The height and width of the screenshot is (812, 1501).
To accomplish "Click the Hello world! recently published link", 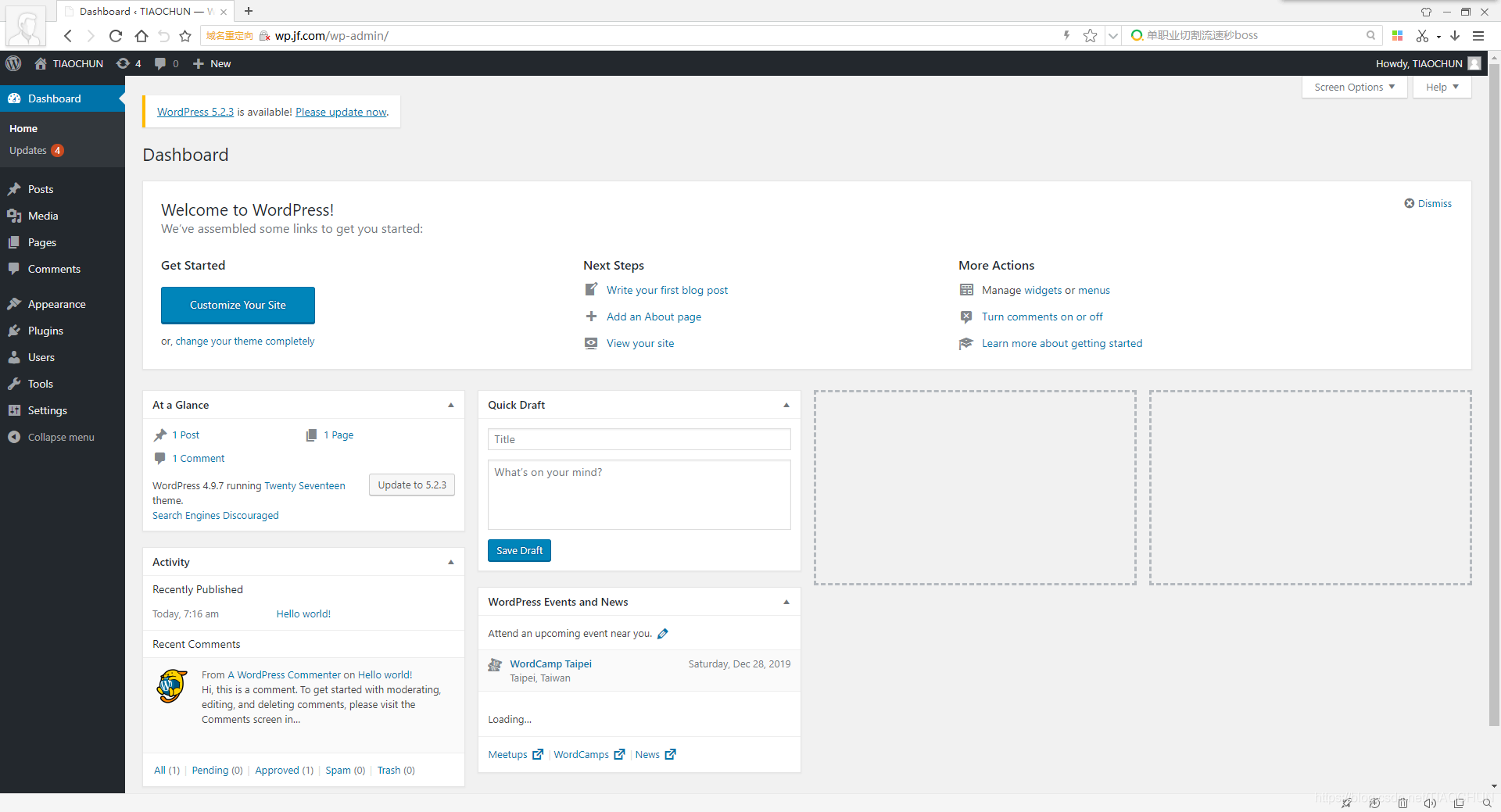I will pos(303,613).
